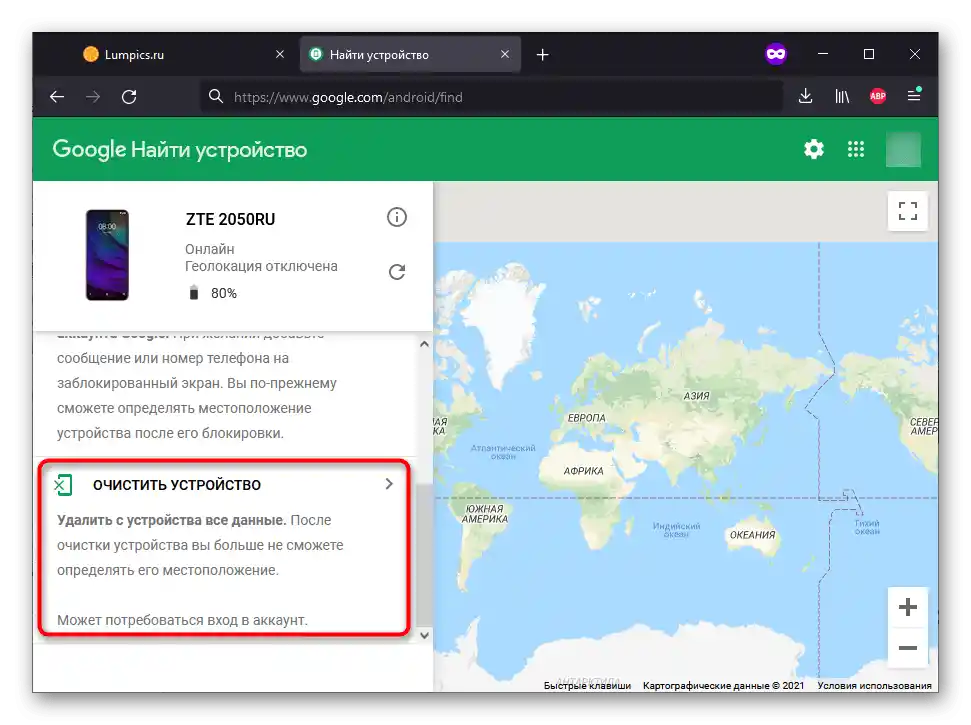971x725 pixels.
Task: Open the Adblock Plus extension
Action: point(877,96)
